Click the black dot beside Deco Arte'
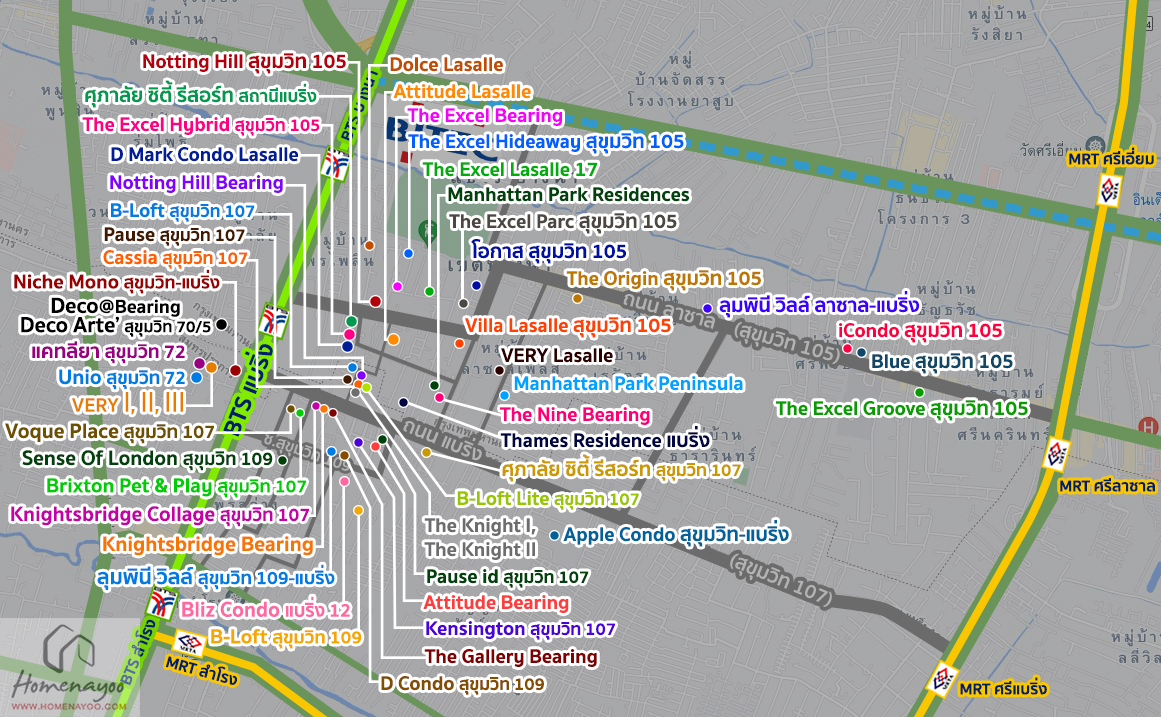This screenshot has width=1161, height=717. 221,324
